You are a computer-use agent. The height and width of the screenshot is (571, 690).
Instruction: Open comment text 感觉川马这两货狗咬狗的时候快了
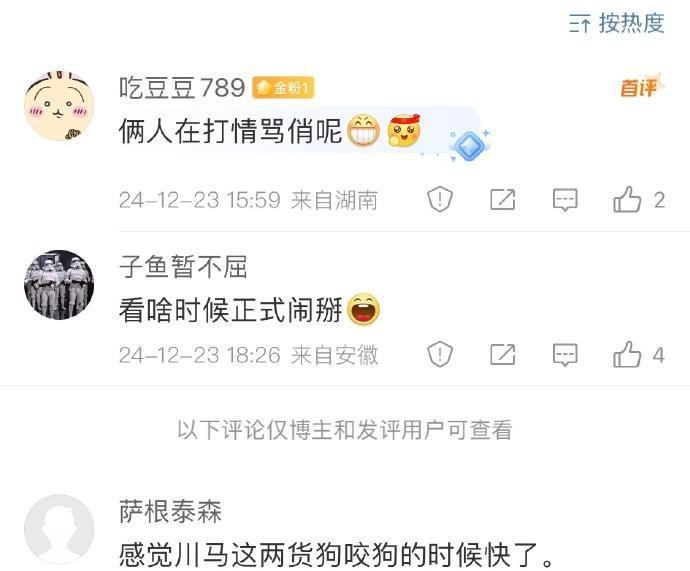(x=337, y=555)
